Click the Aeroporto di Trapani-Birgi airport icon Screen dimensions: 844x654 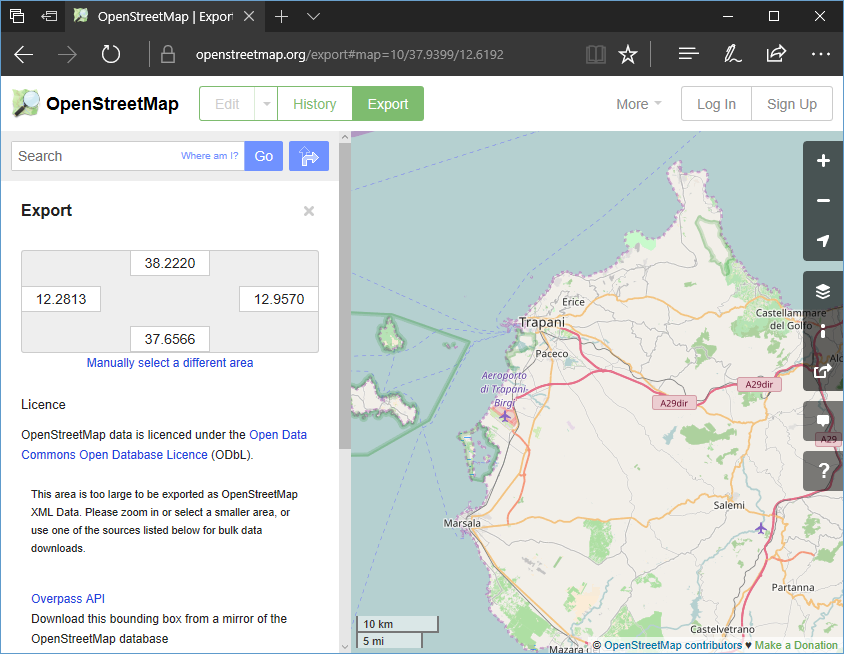(x=505, y=416)
